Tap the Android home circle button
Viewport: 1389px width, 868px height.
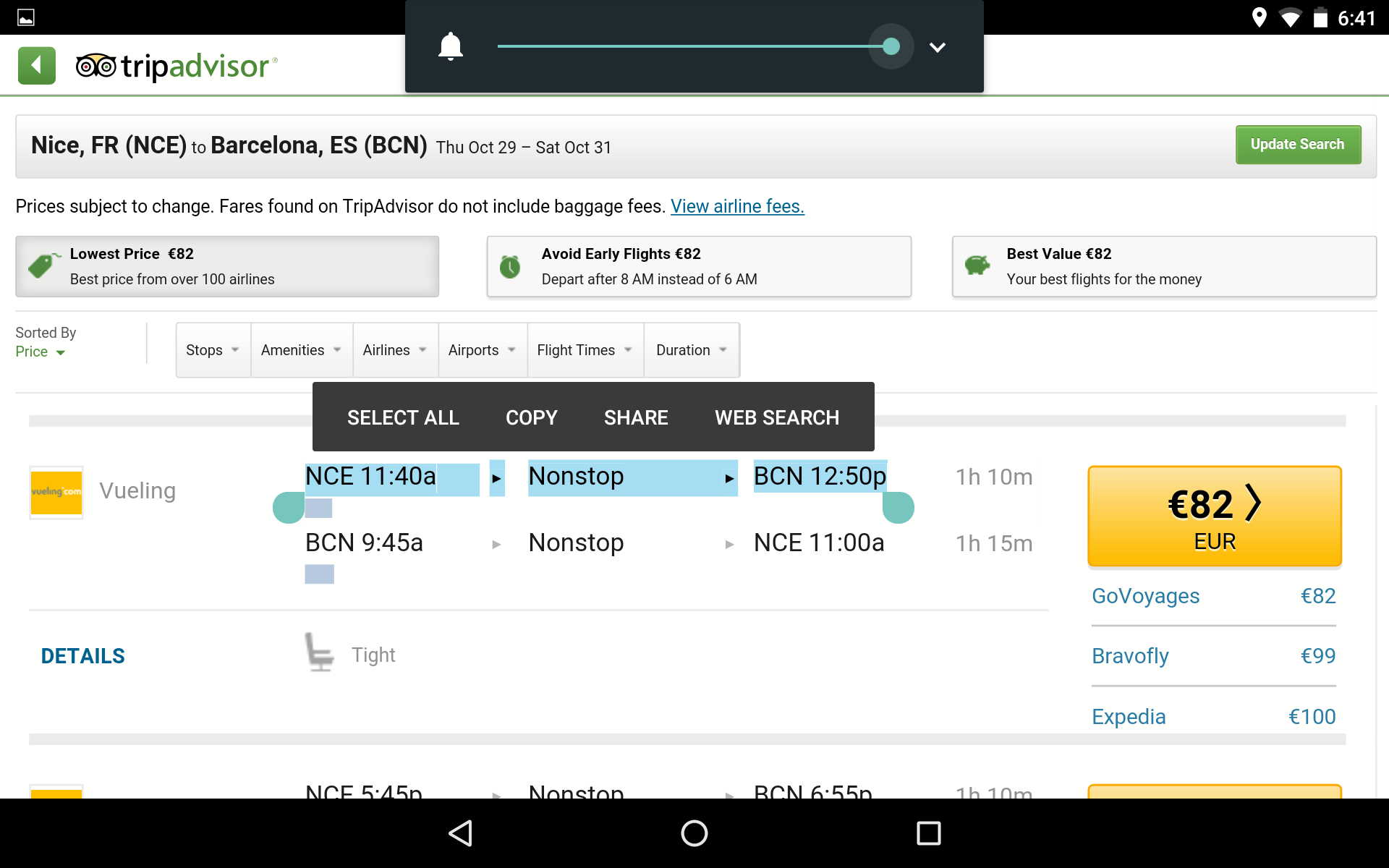coord(694,833)
